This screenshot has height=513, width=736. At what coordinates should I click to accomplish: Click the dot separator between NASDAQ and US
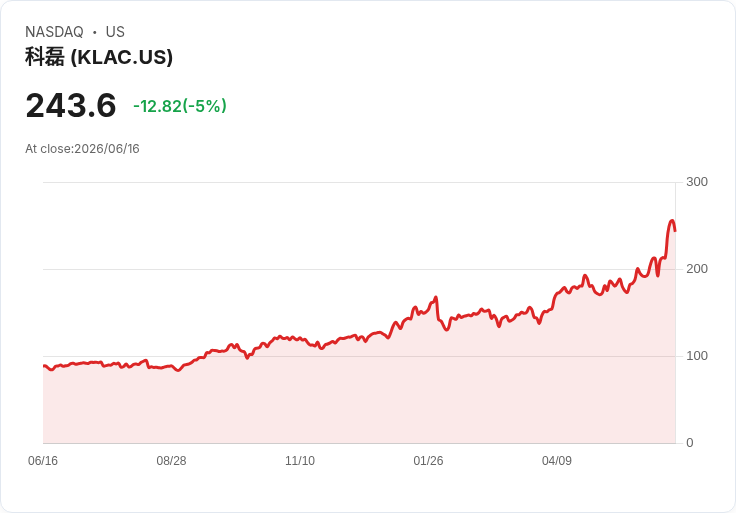[x=95, y=32]
